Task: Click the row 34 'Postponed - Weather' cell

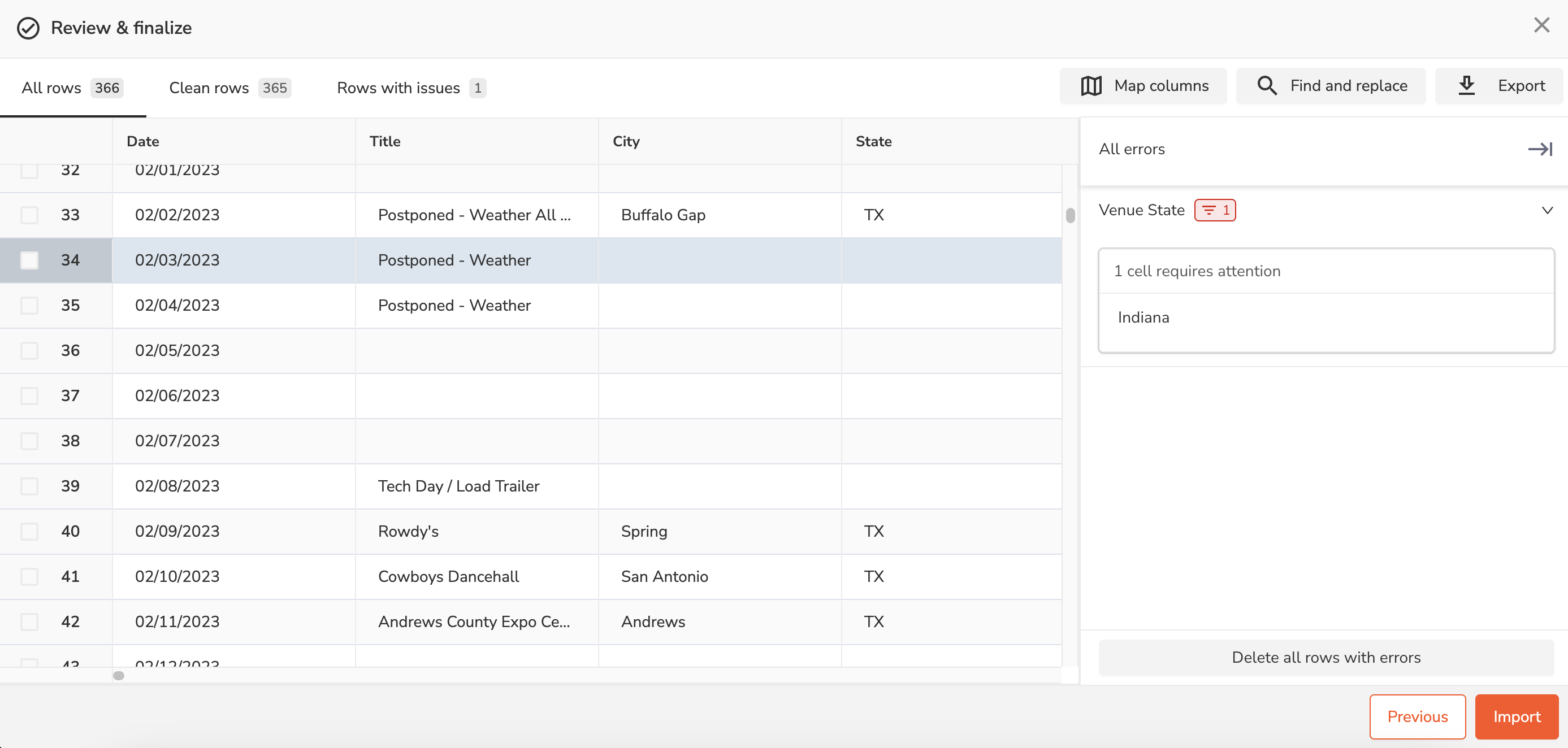Action: point(477,260)
